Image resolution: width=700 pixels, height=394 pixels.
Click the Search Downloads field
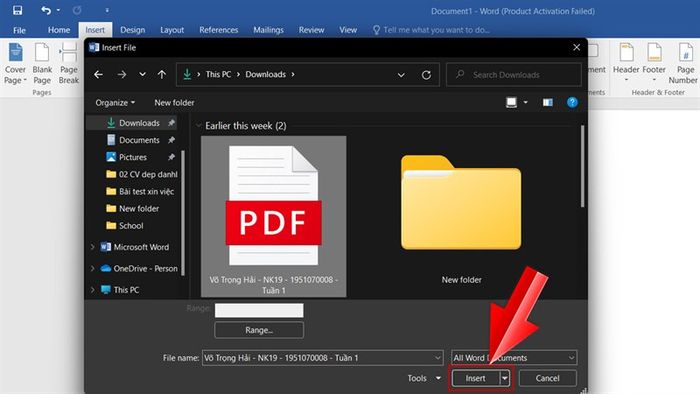[514, 75]
